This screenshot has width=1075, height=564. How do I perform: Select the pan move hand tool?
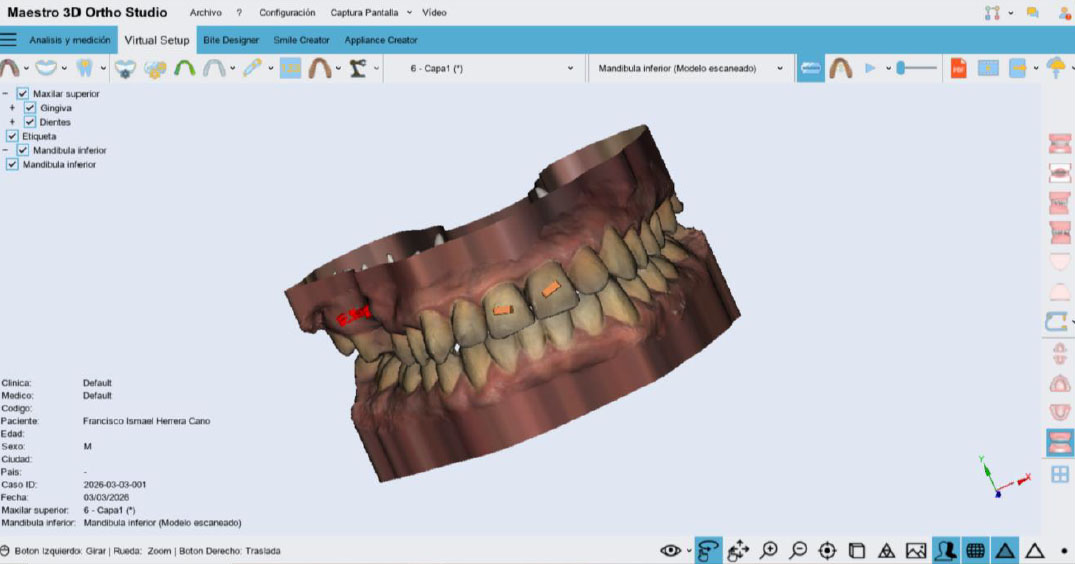pos(738,550)
